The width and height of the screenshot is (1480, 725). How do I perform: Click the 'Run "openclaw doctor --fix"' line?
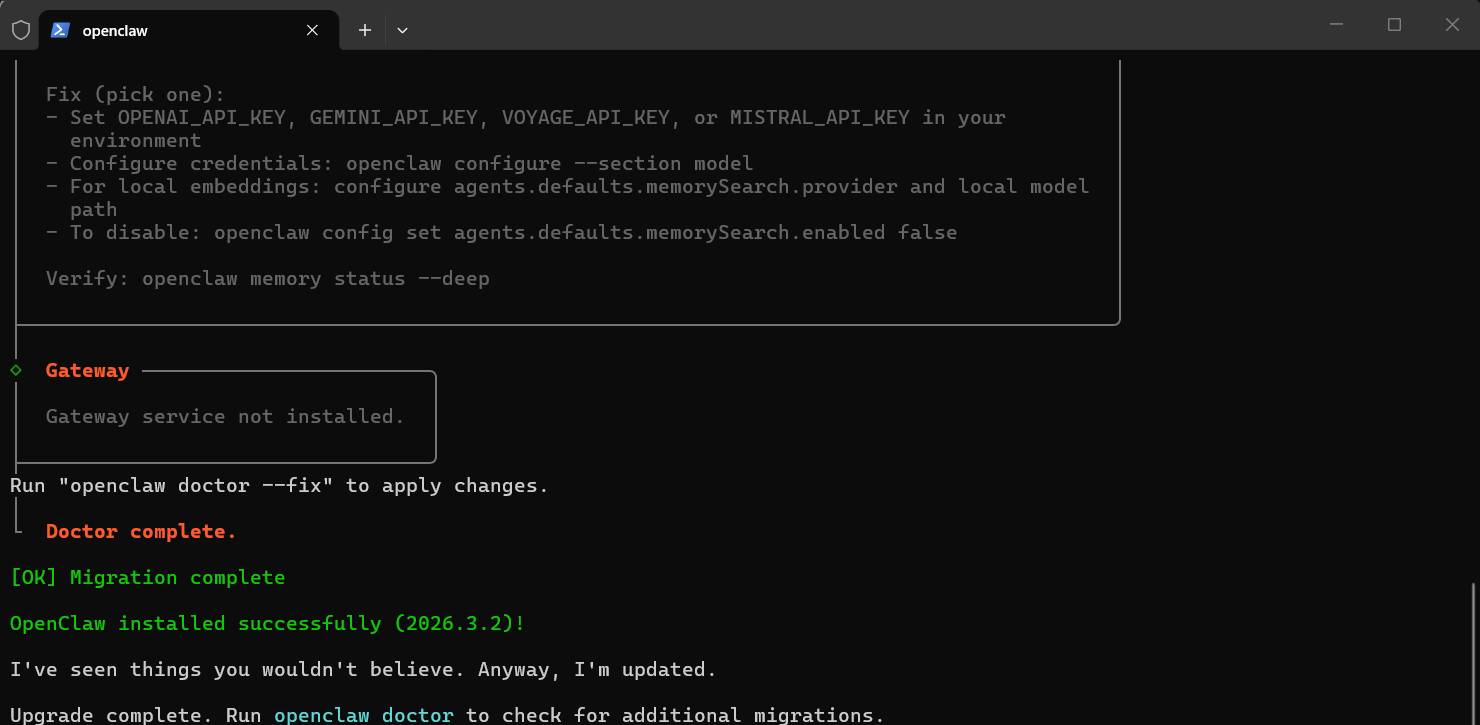coord(279,485)
